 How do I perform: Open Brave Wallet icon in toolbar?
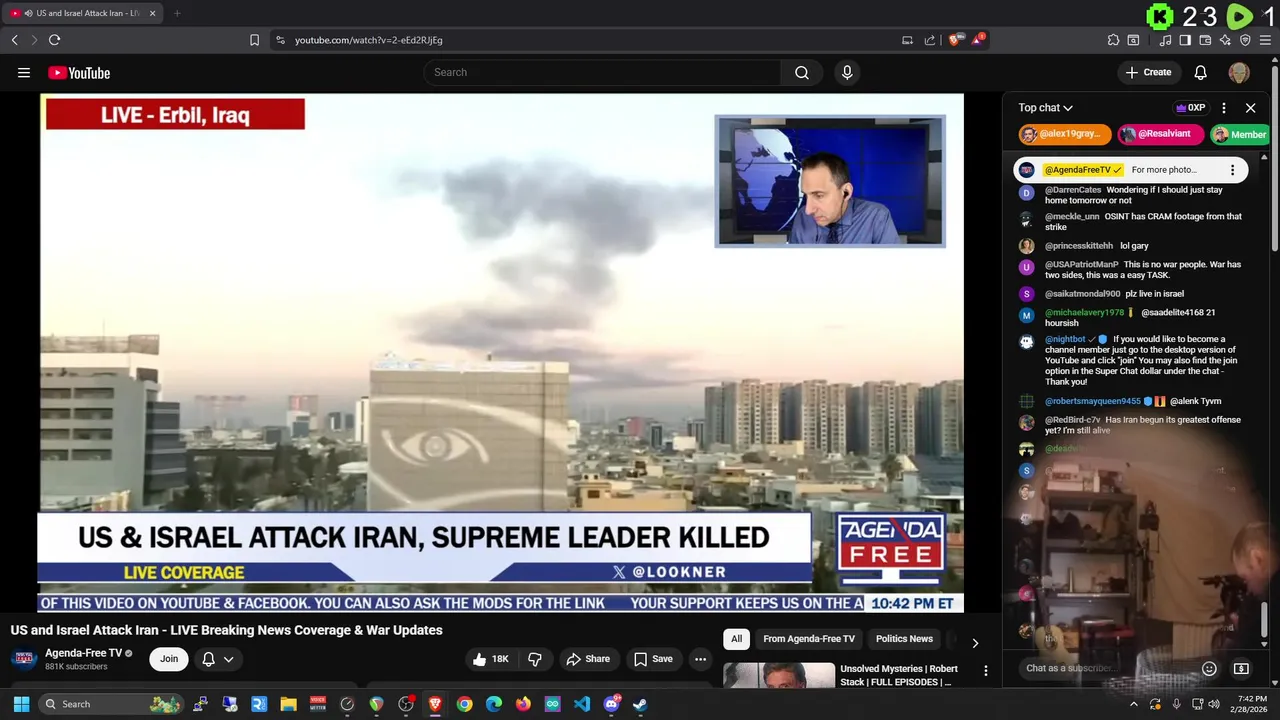click(1205, 40)
